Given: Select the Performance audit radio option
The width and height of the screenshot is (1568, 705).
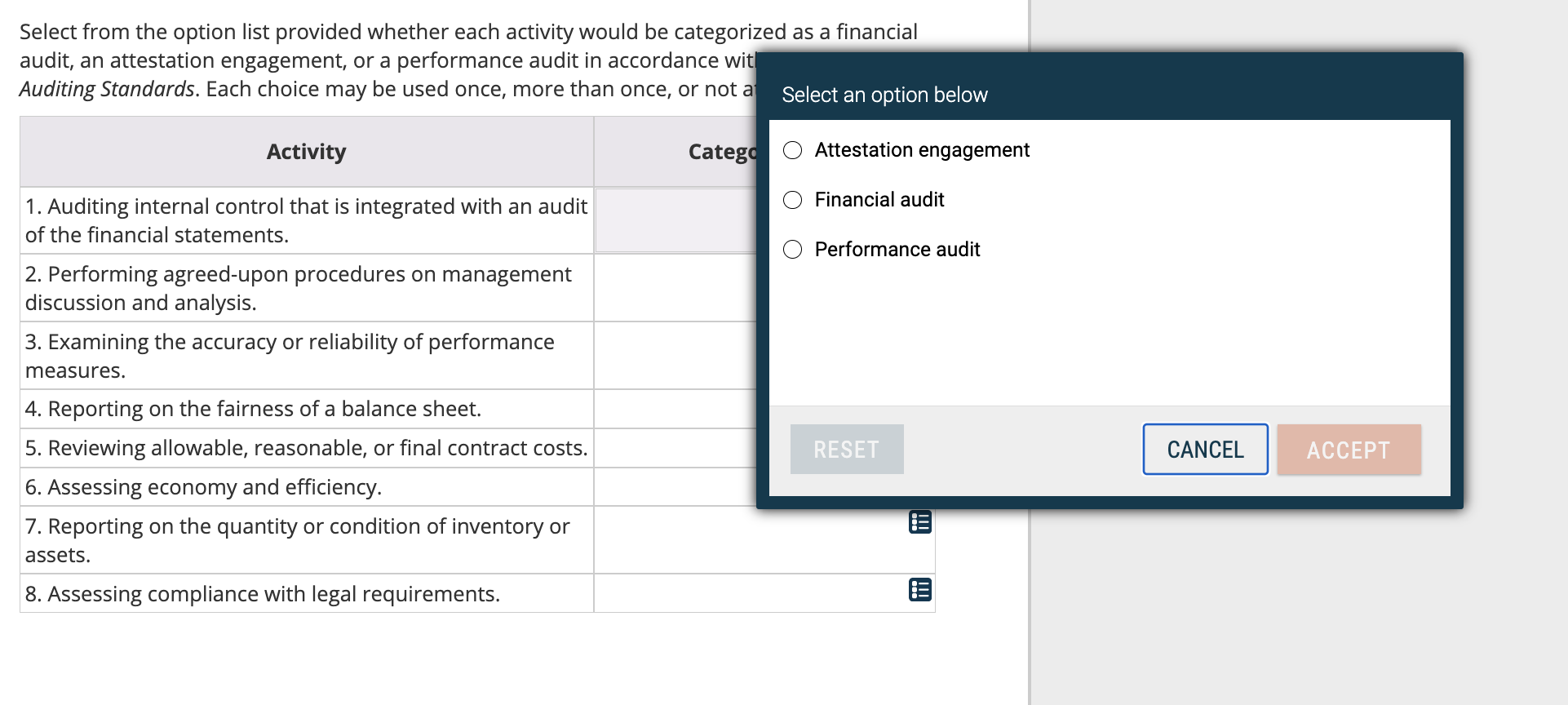Looking at the screenshot, I should (792, 250).
